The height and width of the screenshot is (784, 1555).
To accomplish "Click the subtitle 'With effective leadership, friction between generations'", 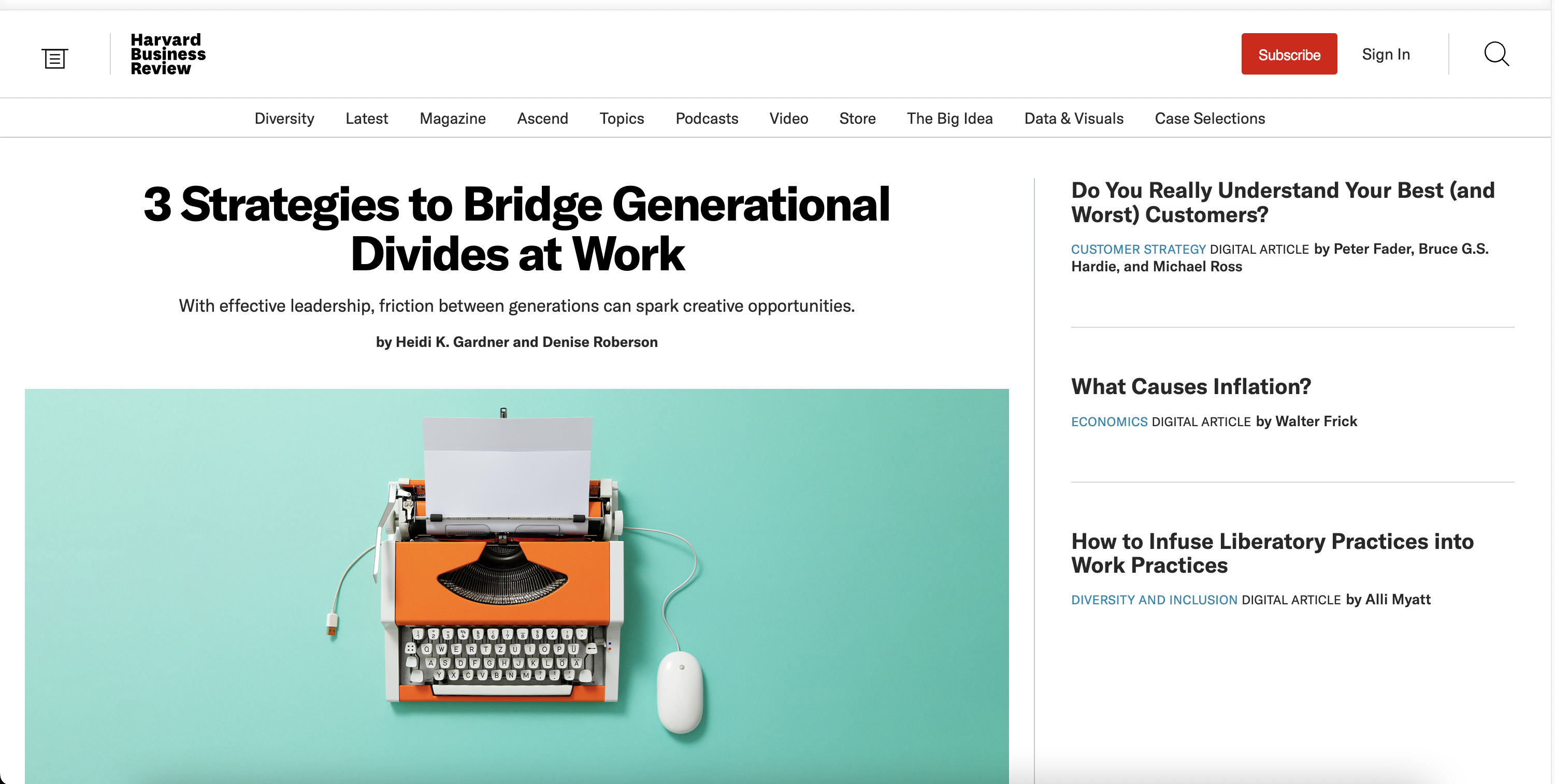I will tap(517, 306).
